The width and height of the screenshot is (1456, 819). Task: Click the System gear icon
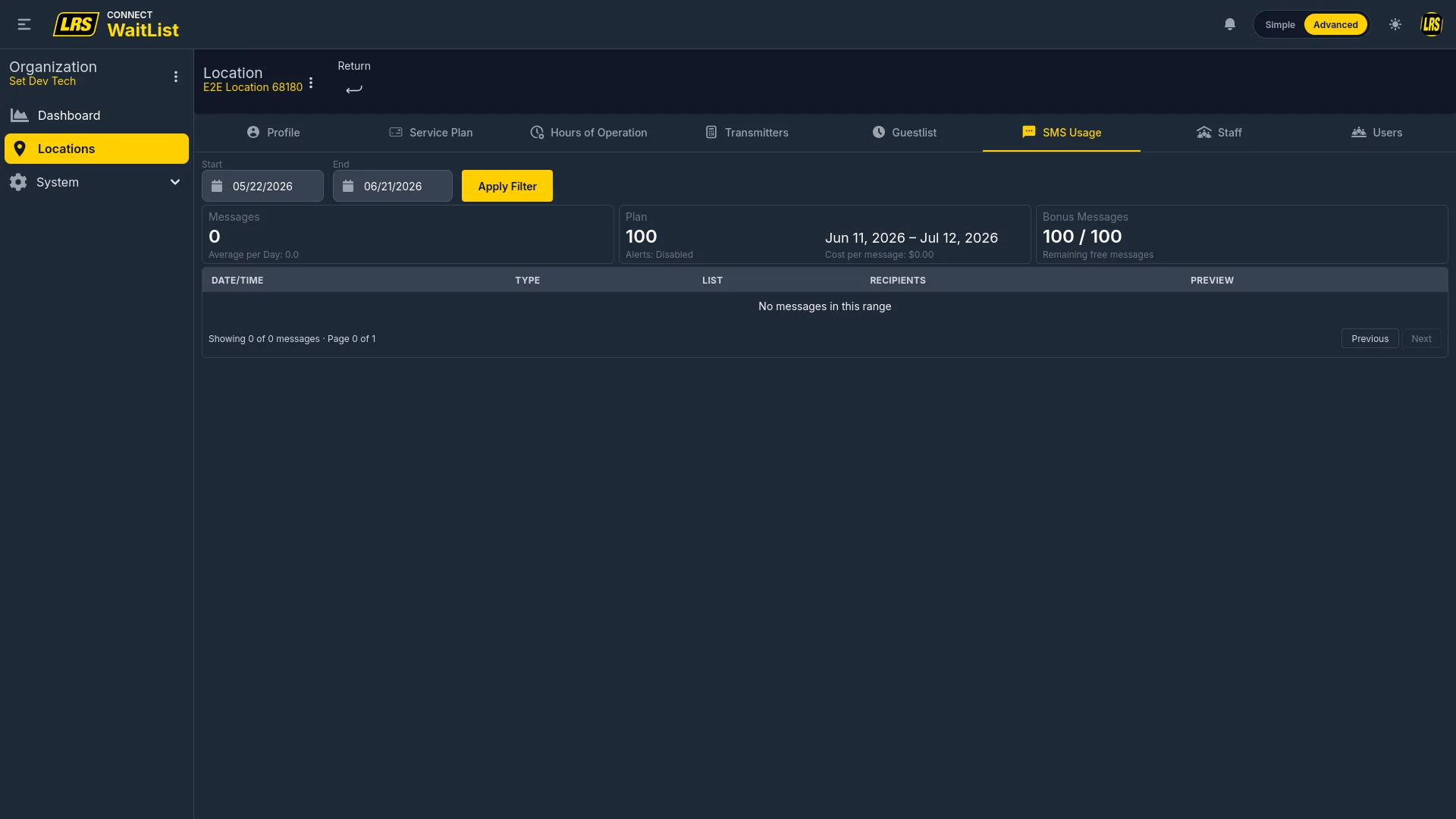click(x=18, y=182)
